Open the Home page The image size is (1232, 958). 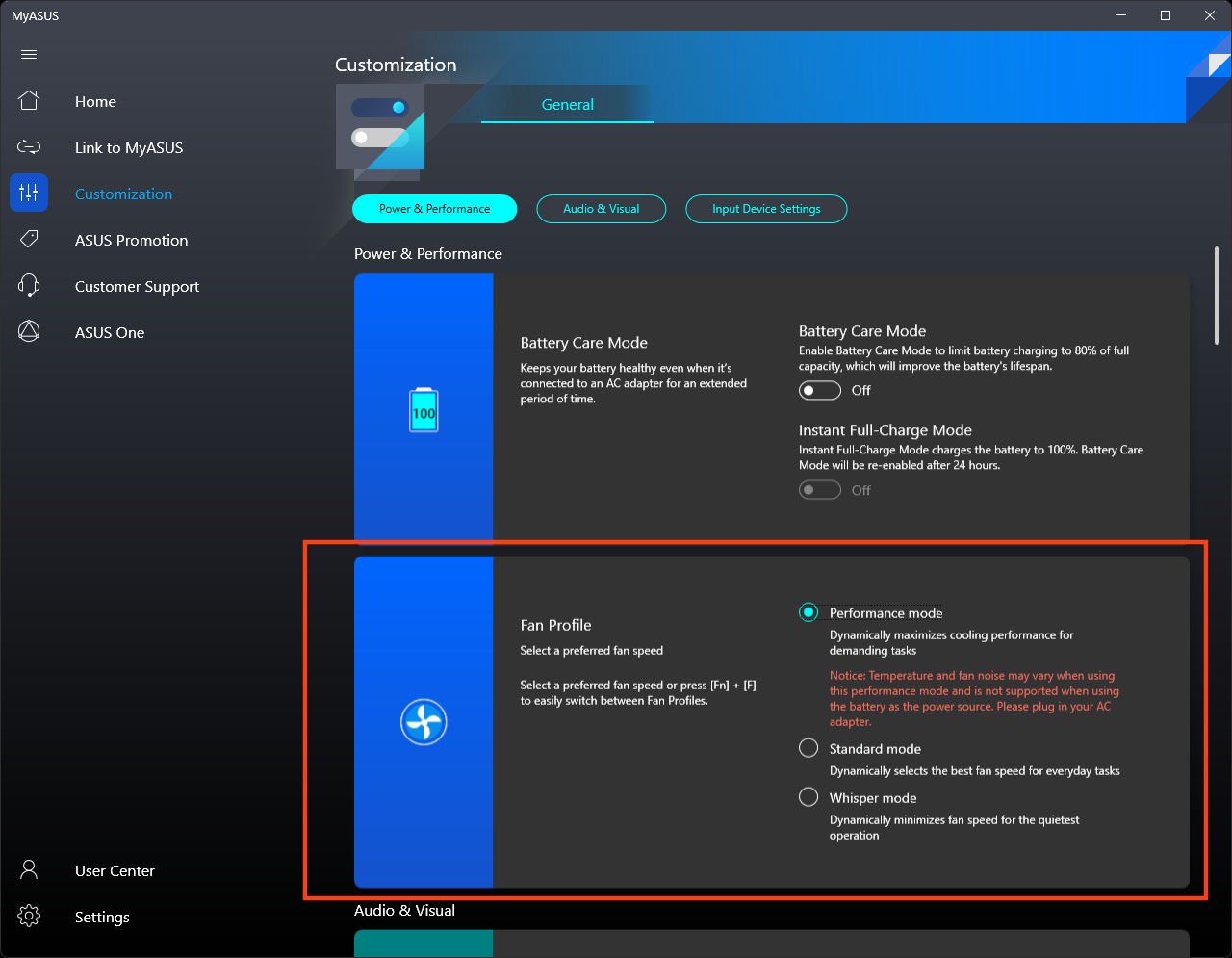(95, 101)
